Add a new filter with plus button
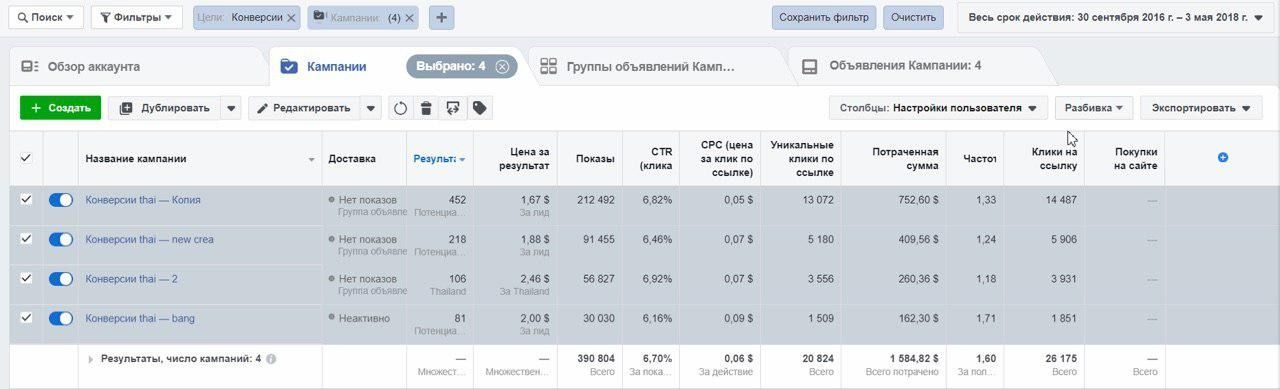Viewport: 1280px width, 389px height. (x=442, y=17)
